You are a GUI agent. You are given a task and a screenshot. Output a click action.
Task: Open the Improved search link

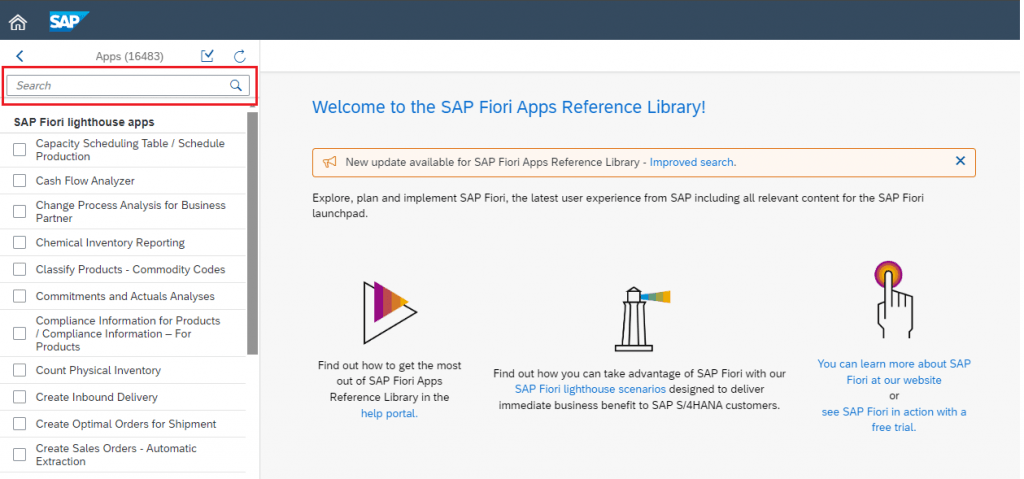692,162
